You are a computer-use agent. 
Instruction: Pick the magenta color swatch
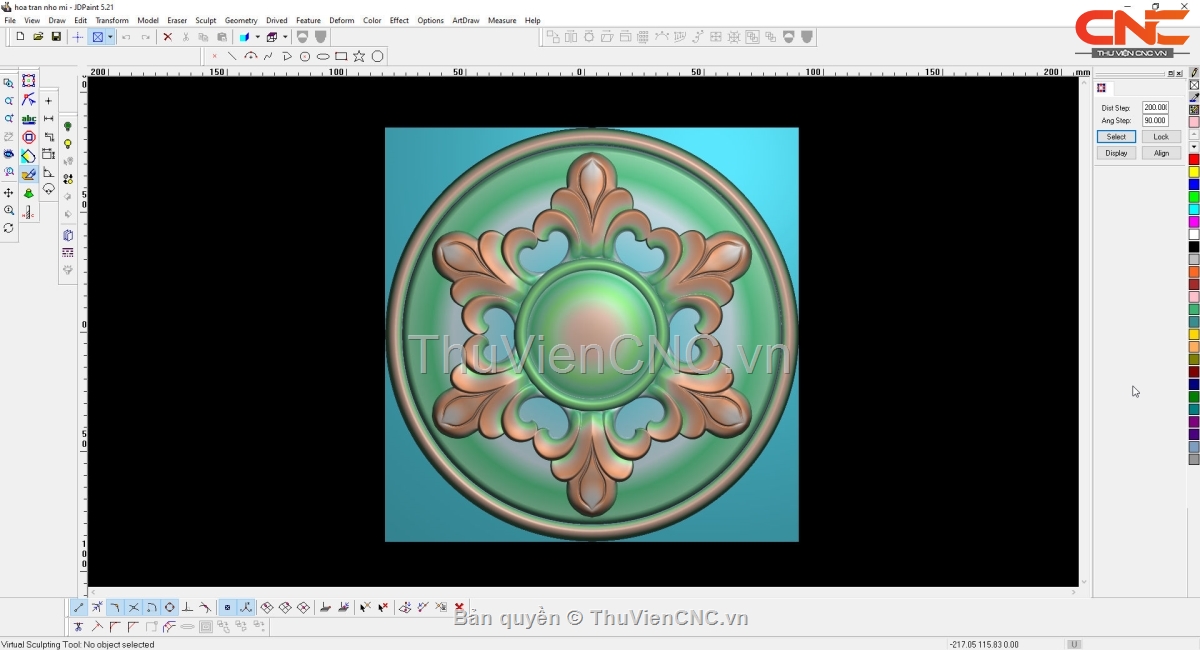[1194, 222]
